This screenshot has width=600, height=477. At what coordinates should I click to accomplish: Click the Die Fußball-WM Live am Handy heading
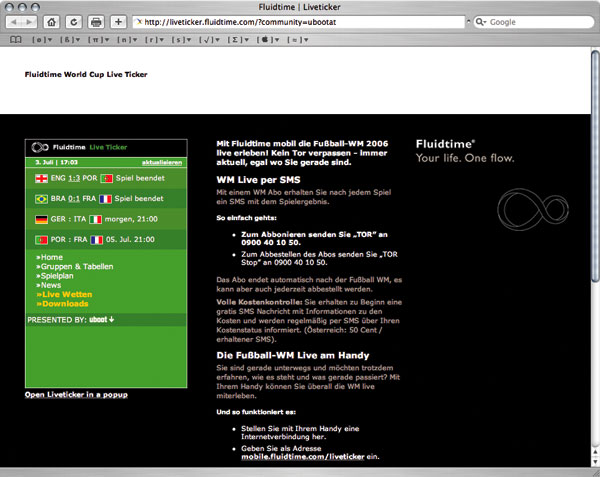[293, 355]
